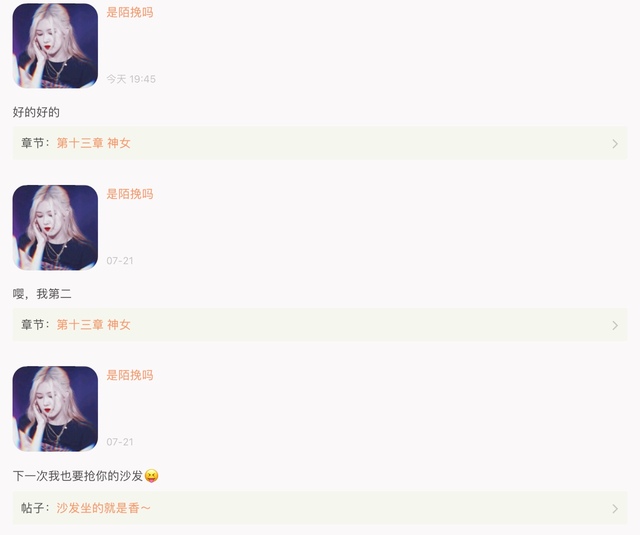Screen dimensions: 640x535
Task: Click the tongue-out emoji after 沙发
Action: point(151,476)
